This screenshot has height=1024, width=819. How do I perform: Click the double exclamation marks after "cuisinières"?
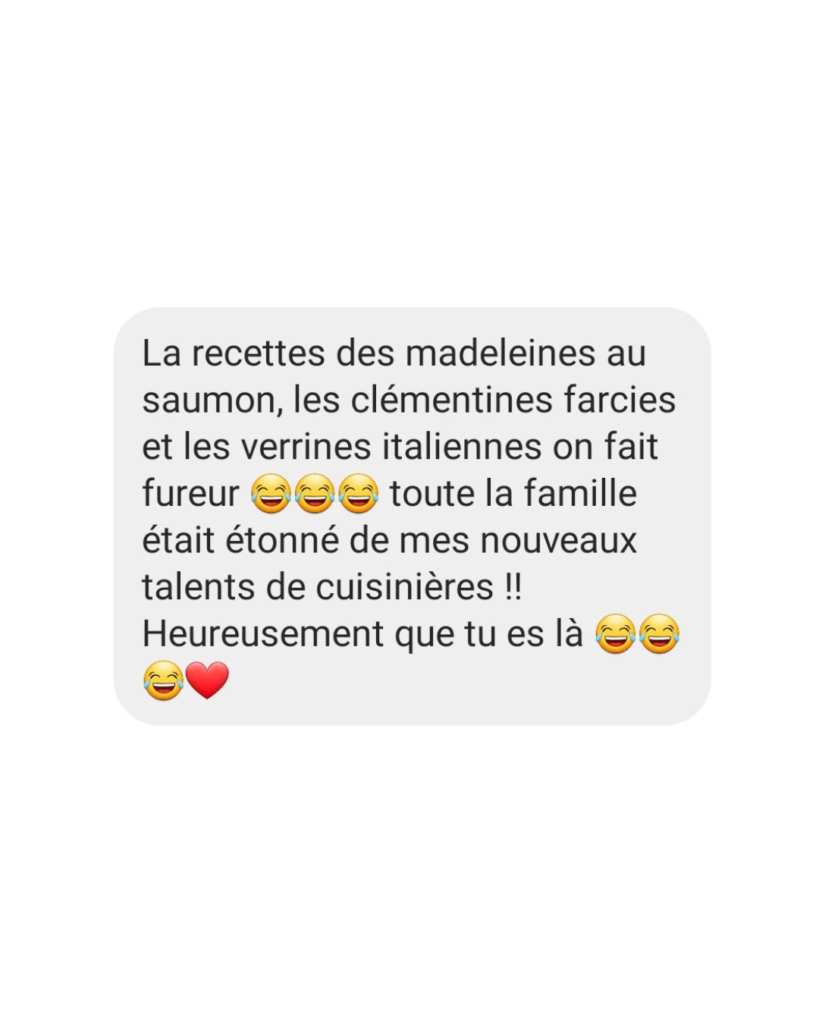point(514,586)
